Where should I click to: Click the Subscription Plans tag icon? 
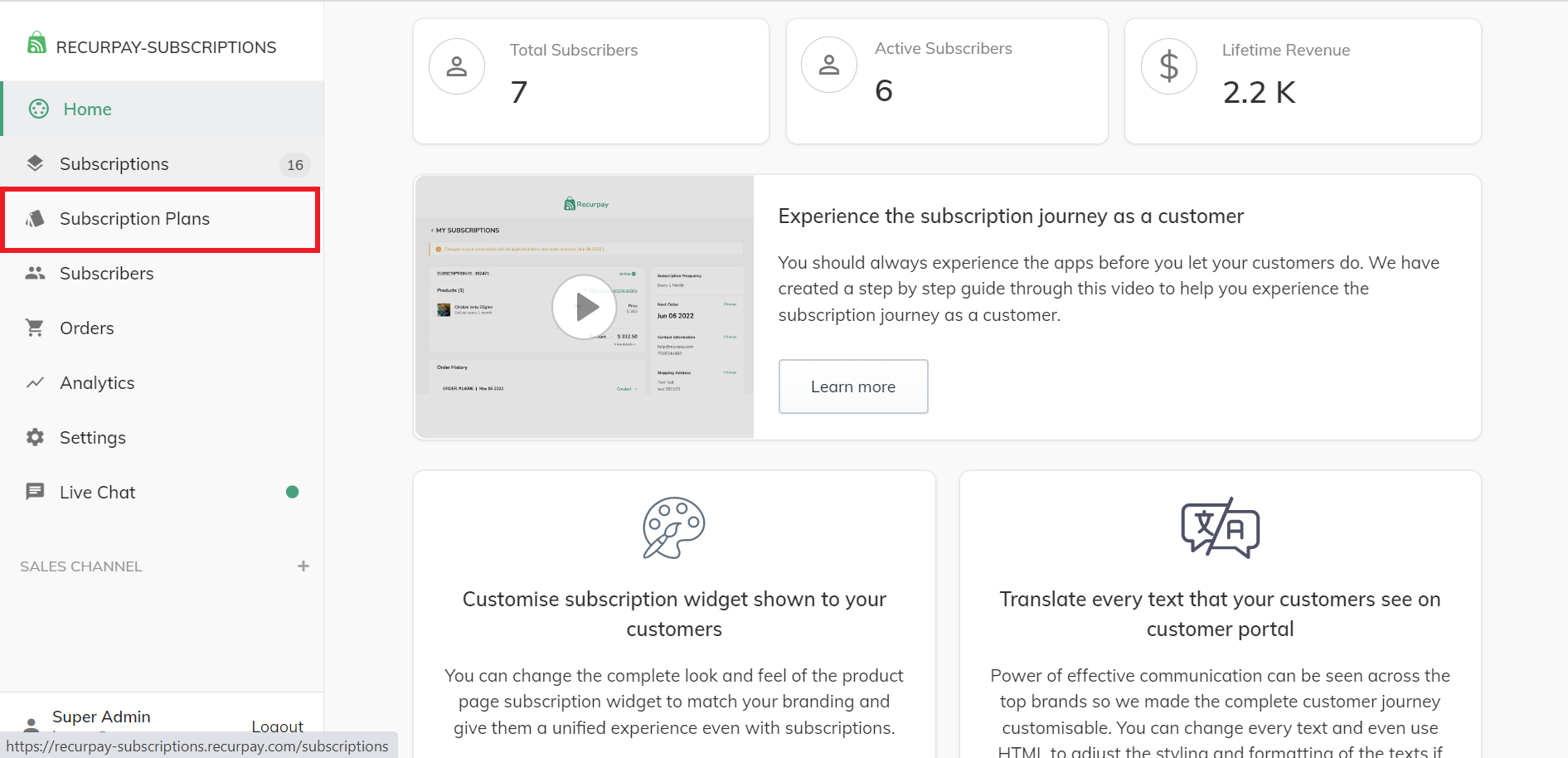click(x=35, y=219)
